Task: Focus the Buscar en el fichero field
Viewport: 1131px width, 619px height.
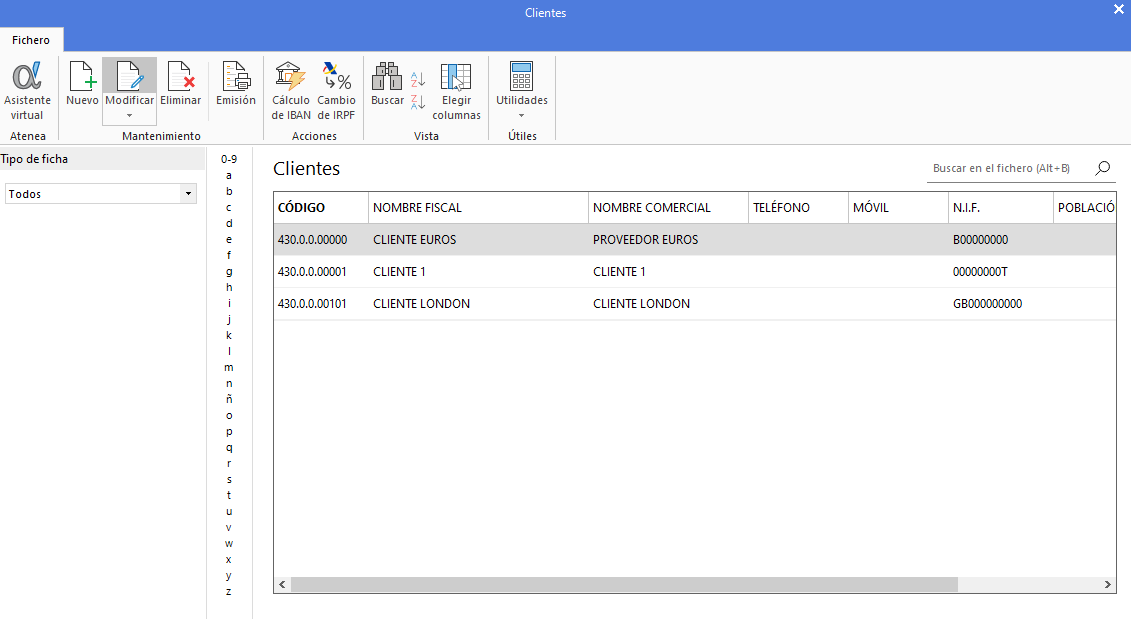Action: pyautogui.click(x=1010, y=168)
